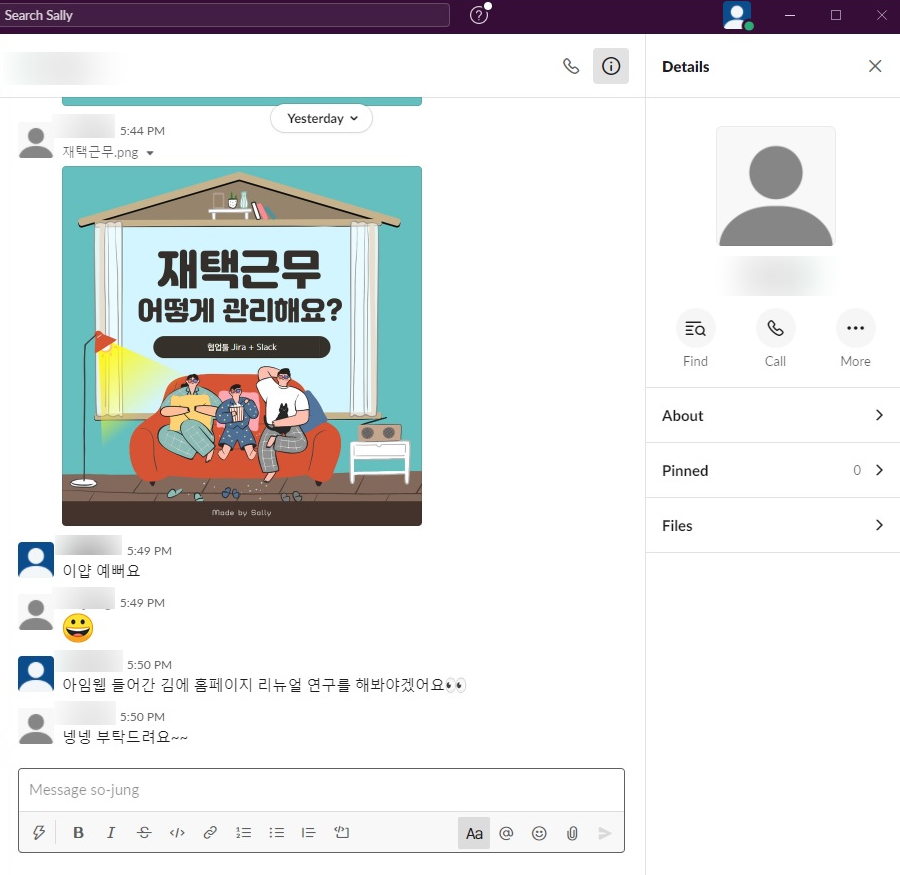Image resolution: width=900 pixels, height=875 pixels.
Task: Insert a link with the link icon
Action: point(210,833)
